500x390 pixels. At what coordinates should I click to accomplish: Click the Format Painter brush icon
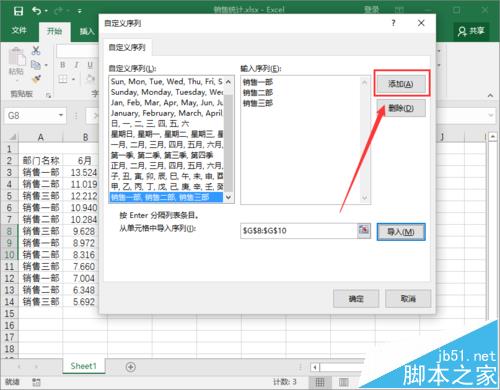click(36, 79)
